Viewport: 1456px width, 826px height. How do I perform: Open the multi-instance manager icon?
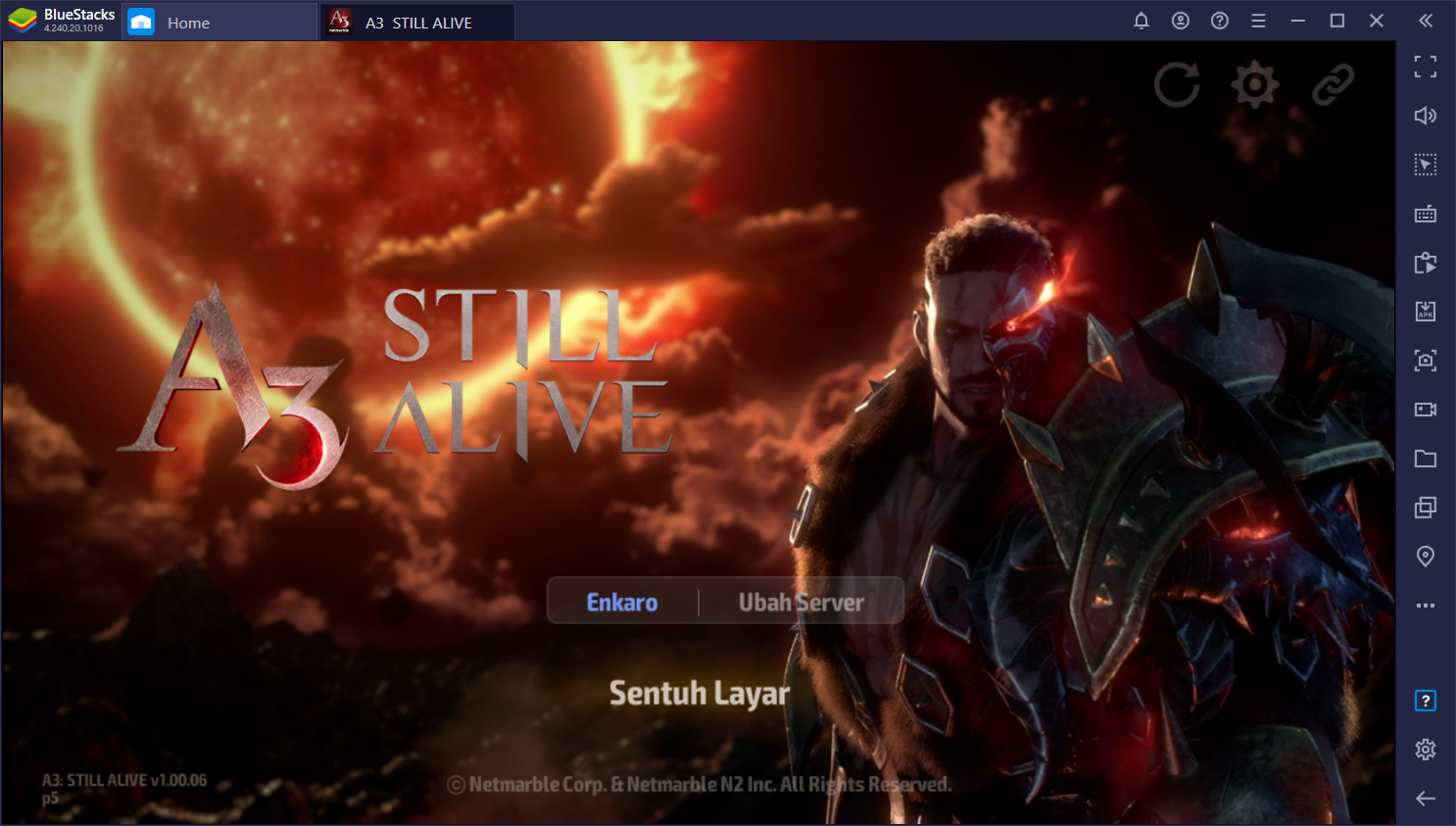1426,508
